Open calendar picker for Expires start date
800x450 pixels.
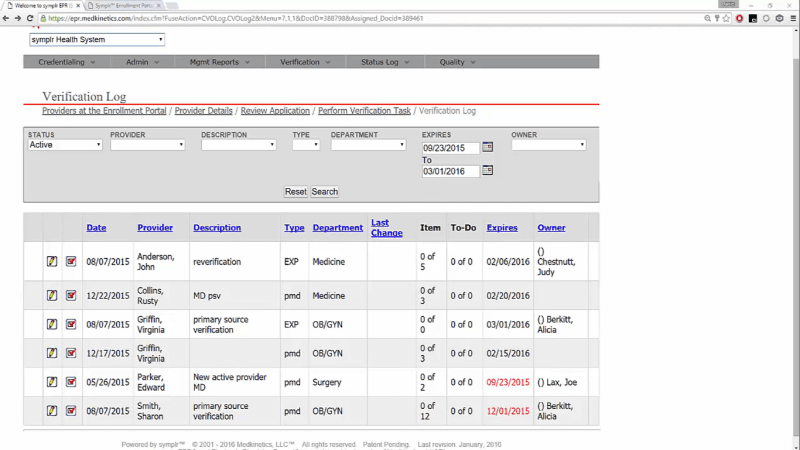coord(488,147)
